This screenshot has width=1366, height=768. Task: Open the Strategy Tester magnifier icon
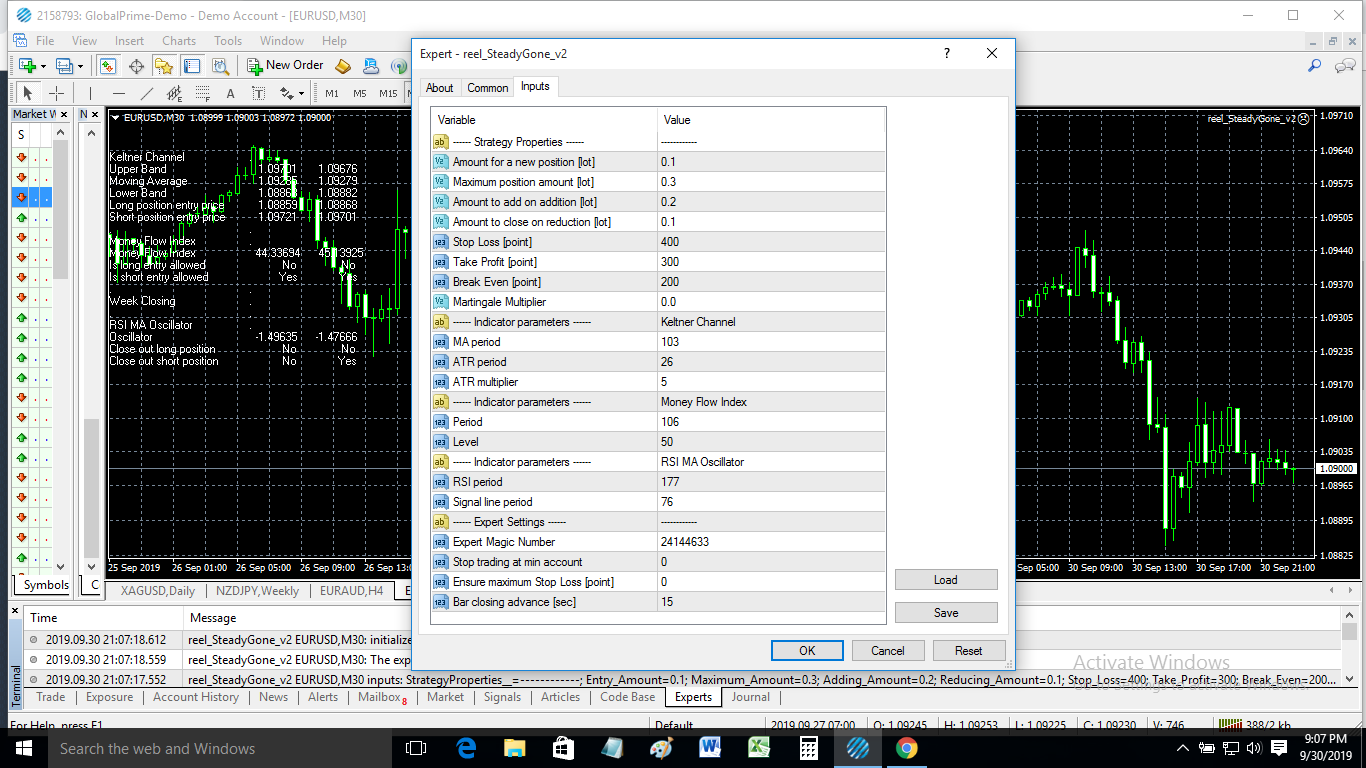(221, 66)
